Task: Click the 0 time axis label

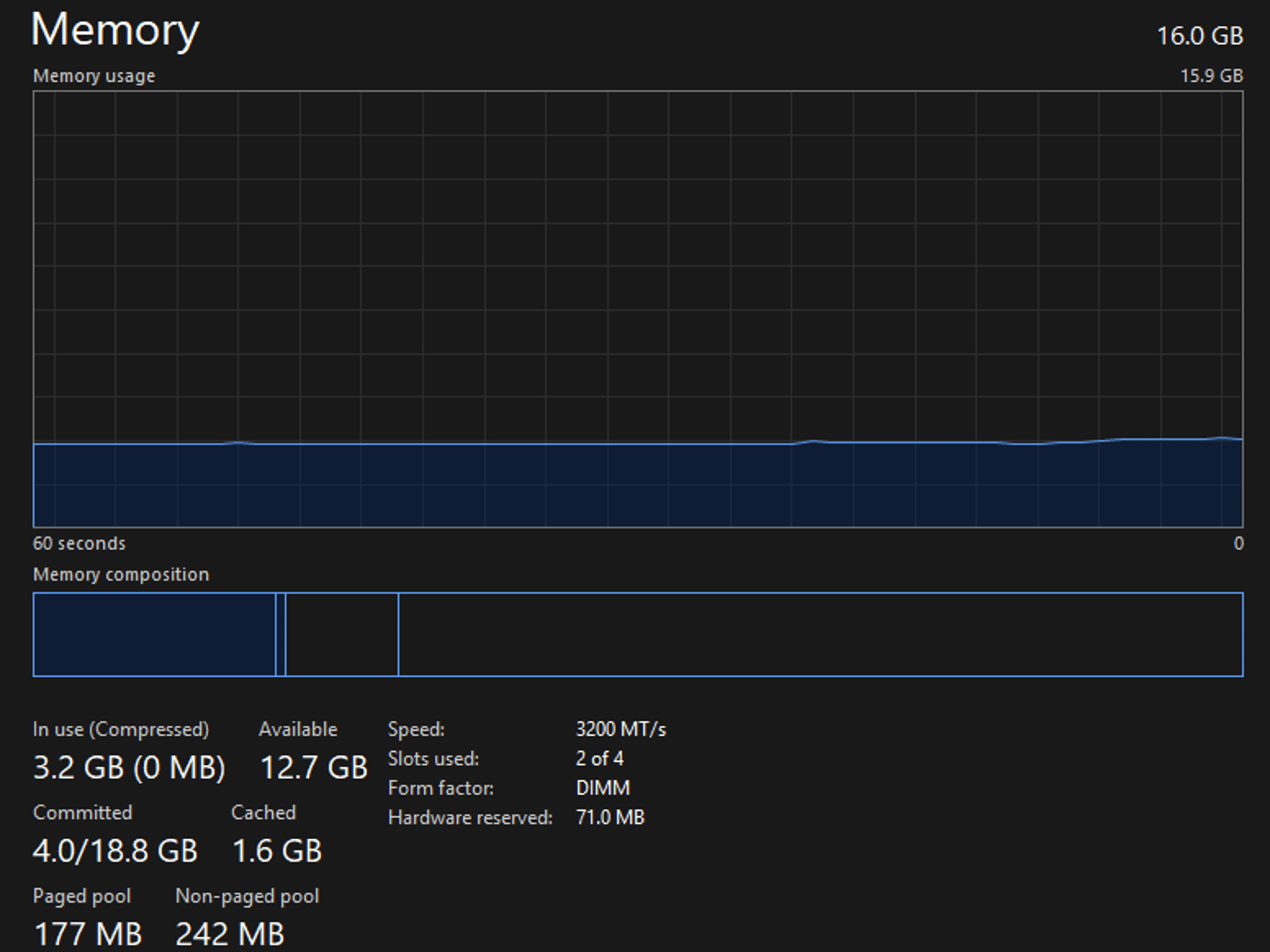Action: coord(1238,544)
